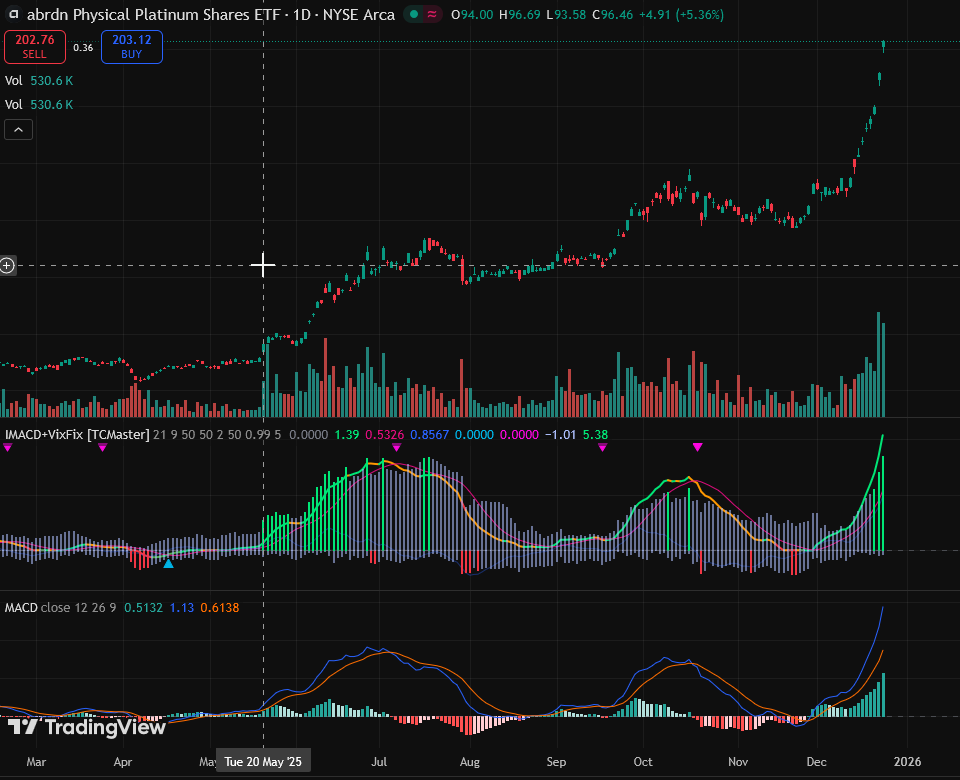960x780 pixels.
Task: Click the 1D interval label
Action: pos(302,15)
